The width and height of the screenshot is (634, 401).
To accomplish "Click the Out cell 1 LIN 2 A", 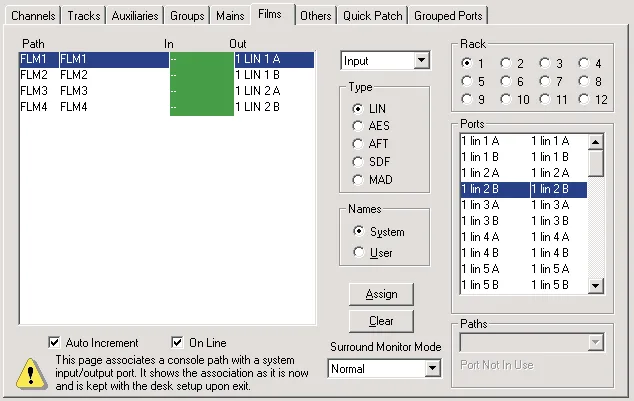I will [274, 91].
